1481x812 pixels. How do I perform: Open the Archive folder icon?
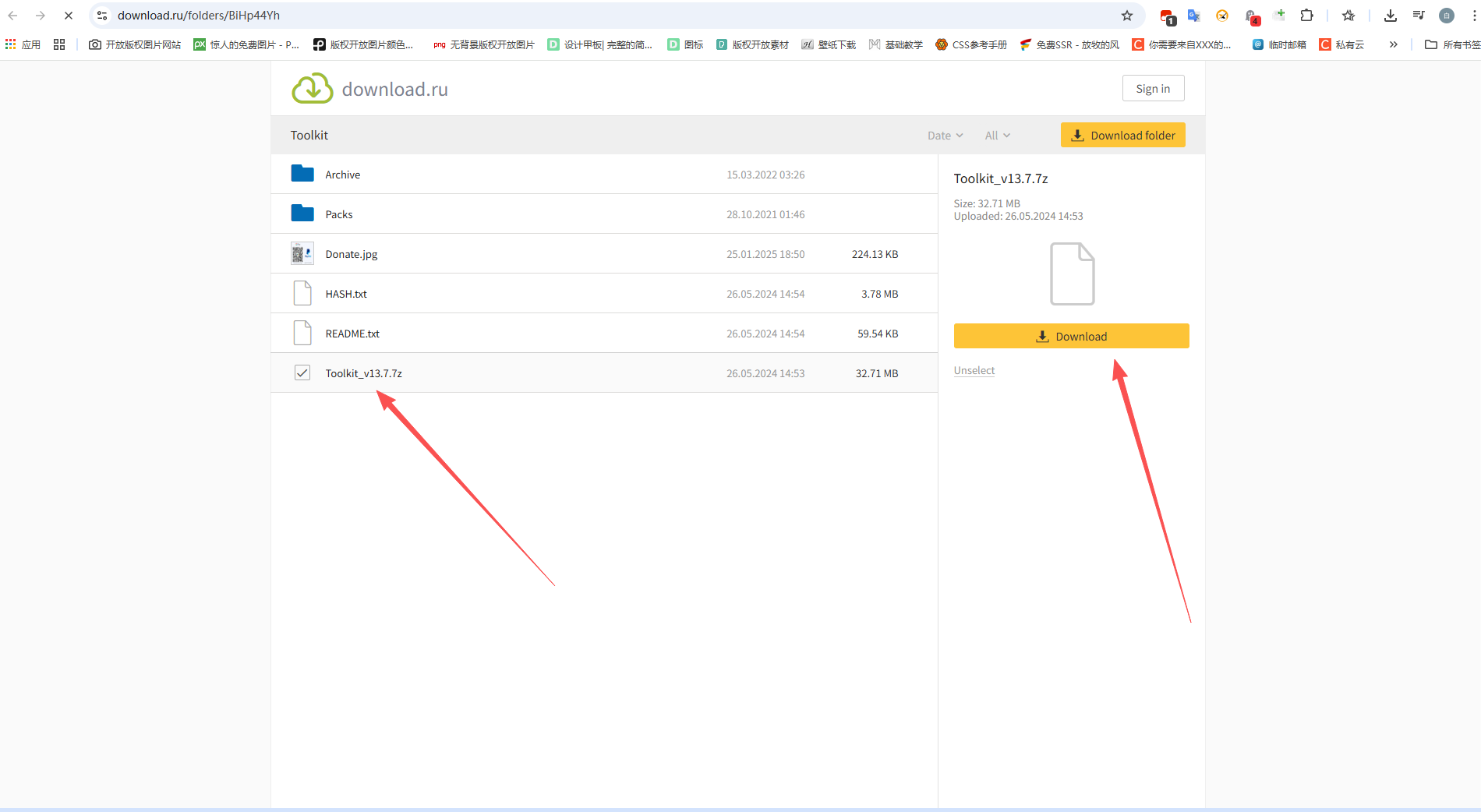click(302, 174)
